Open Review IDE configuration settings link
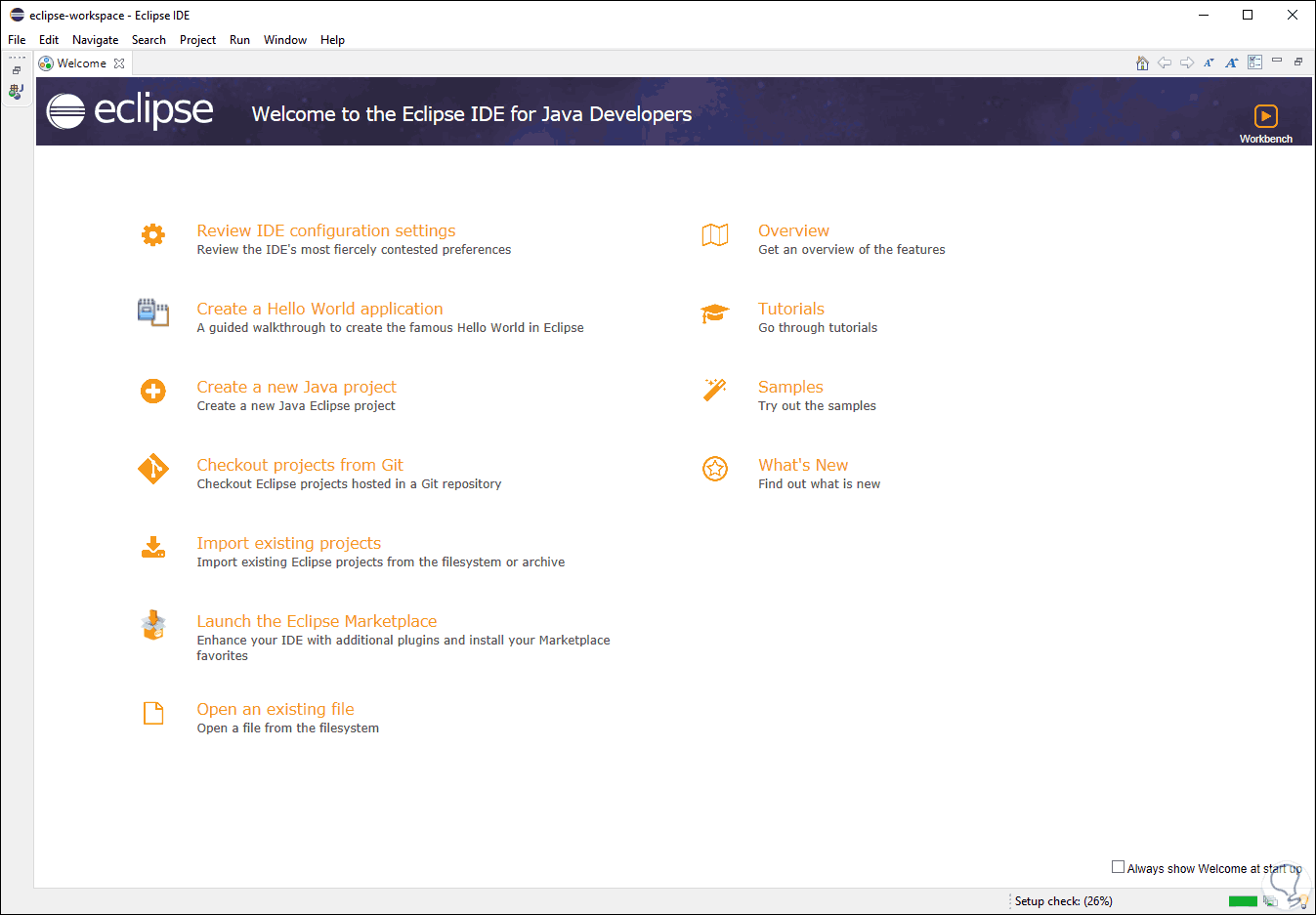This screenshot has width=1316, height=915. [x=326, y=230]
